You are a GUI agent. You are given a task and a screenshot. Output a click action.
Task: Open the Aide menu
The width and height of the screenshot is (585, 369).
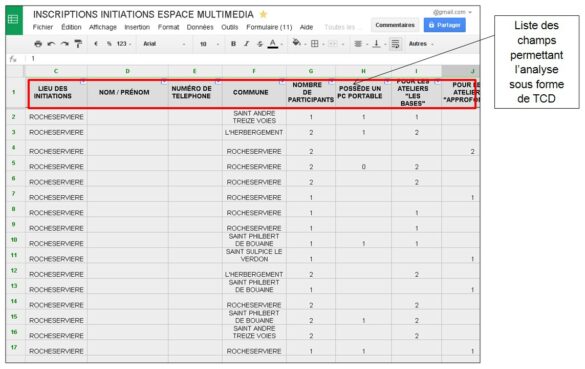(x=306, y=27)
